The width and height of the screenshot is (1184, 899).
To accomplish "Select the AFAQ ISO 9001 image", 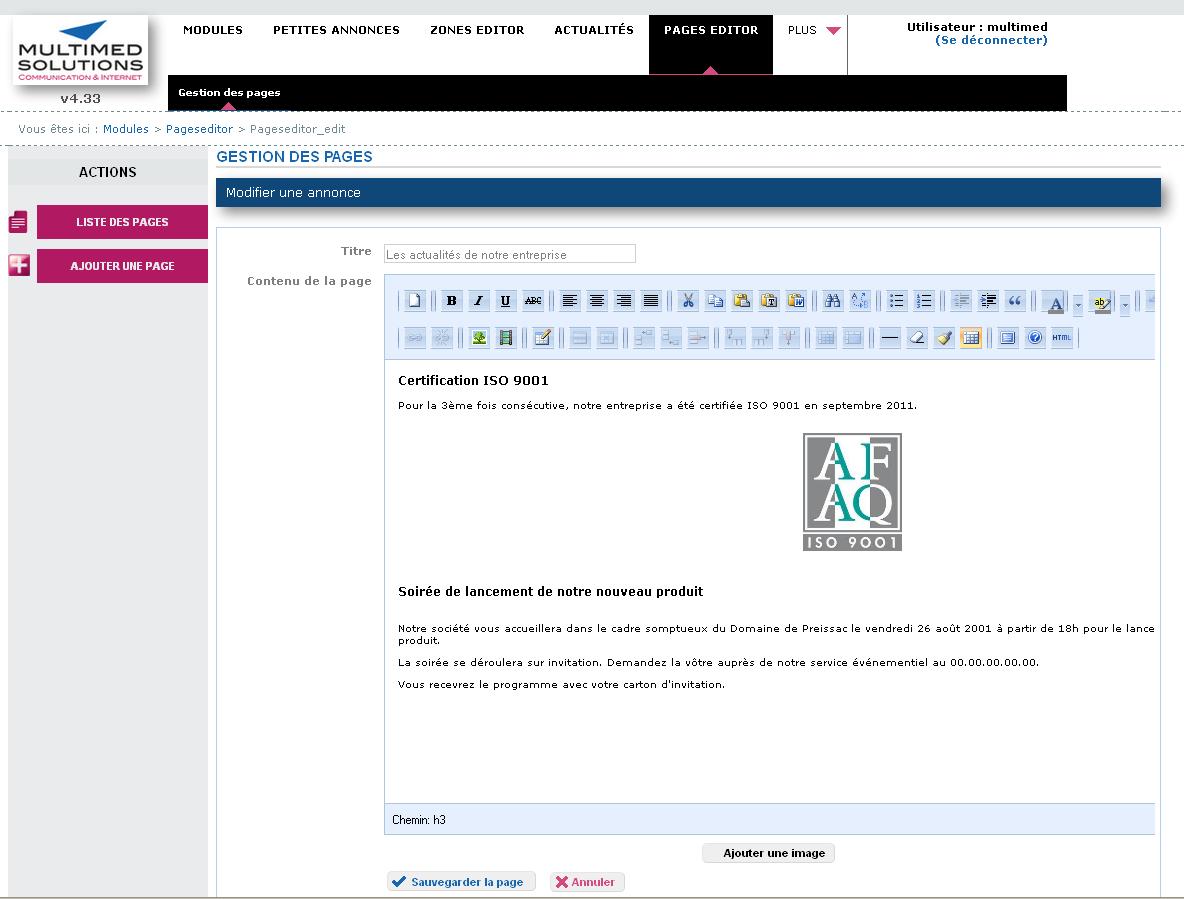I will (x=852, y=491).
